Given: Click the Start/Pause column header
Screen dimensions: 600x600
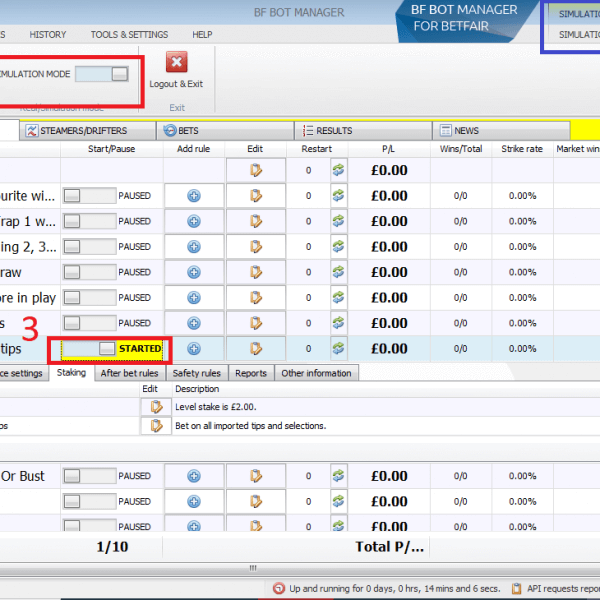Looking at the screenshot, I should [111, 149].
